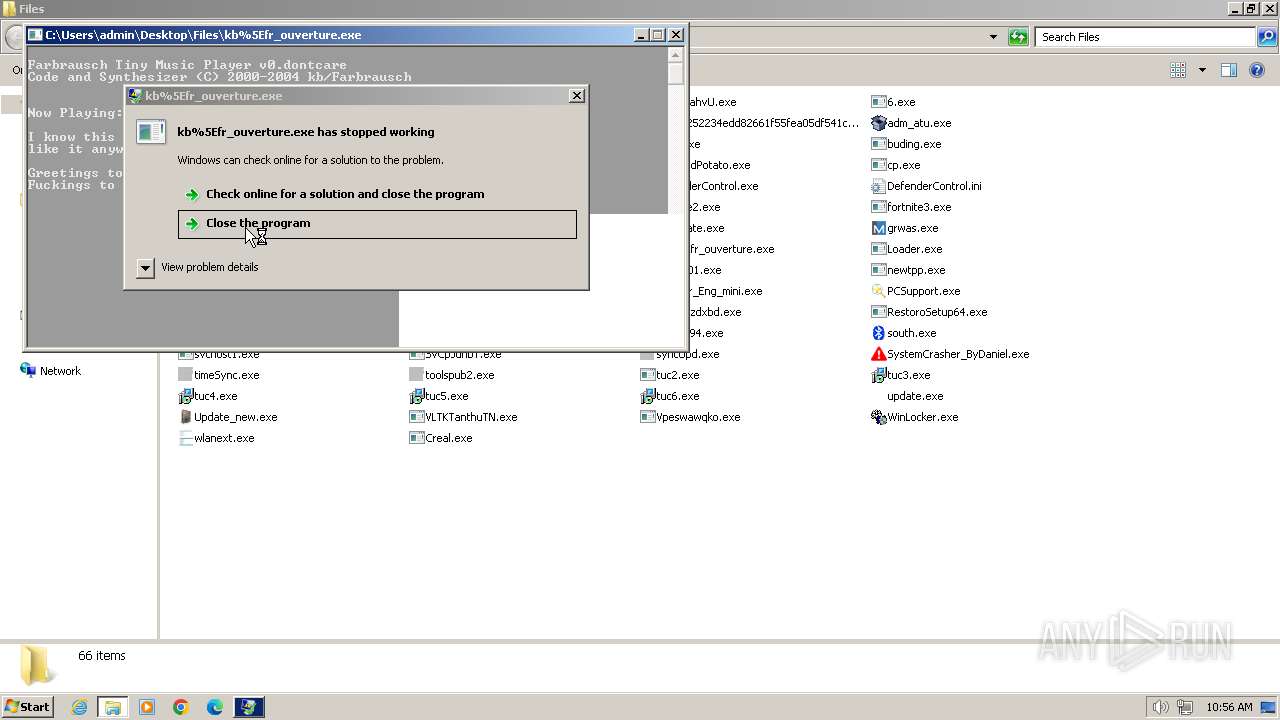Launch Internet Explorer from taskbar
Image resolution: width=1280 pixels, height=720 pixels.
79,707
